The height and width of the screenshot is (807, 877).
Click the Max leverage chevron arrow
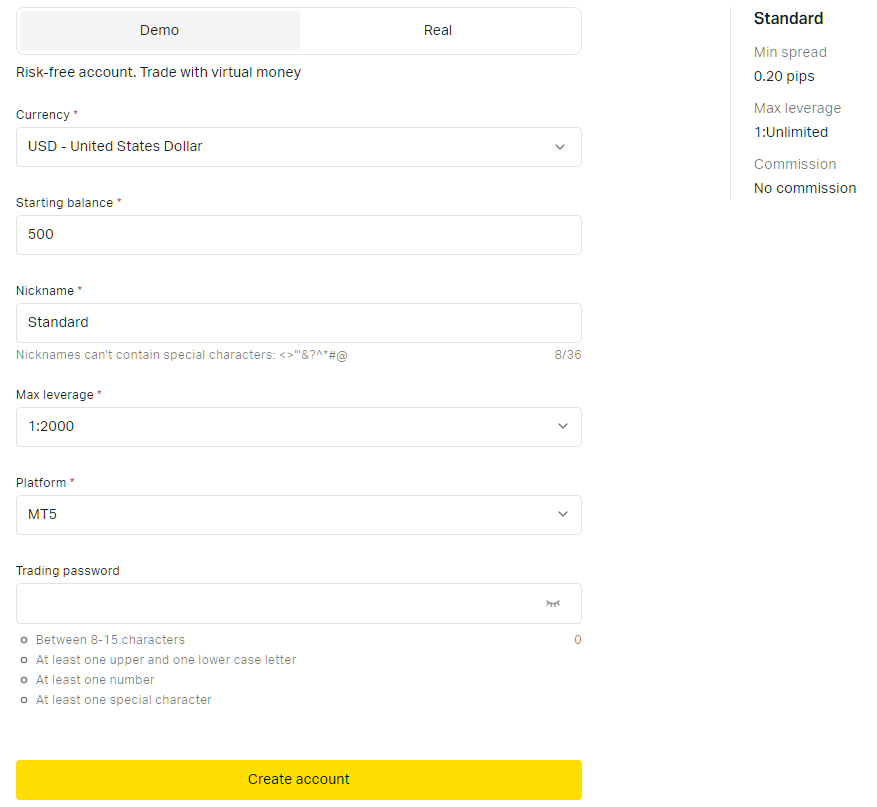562,427
